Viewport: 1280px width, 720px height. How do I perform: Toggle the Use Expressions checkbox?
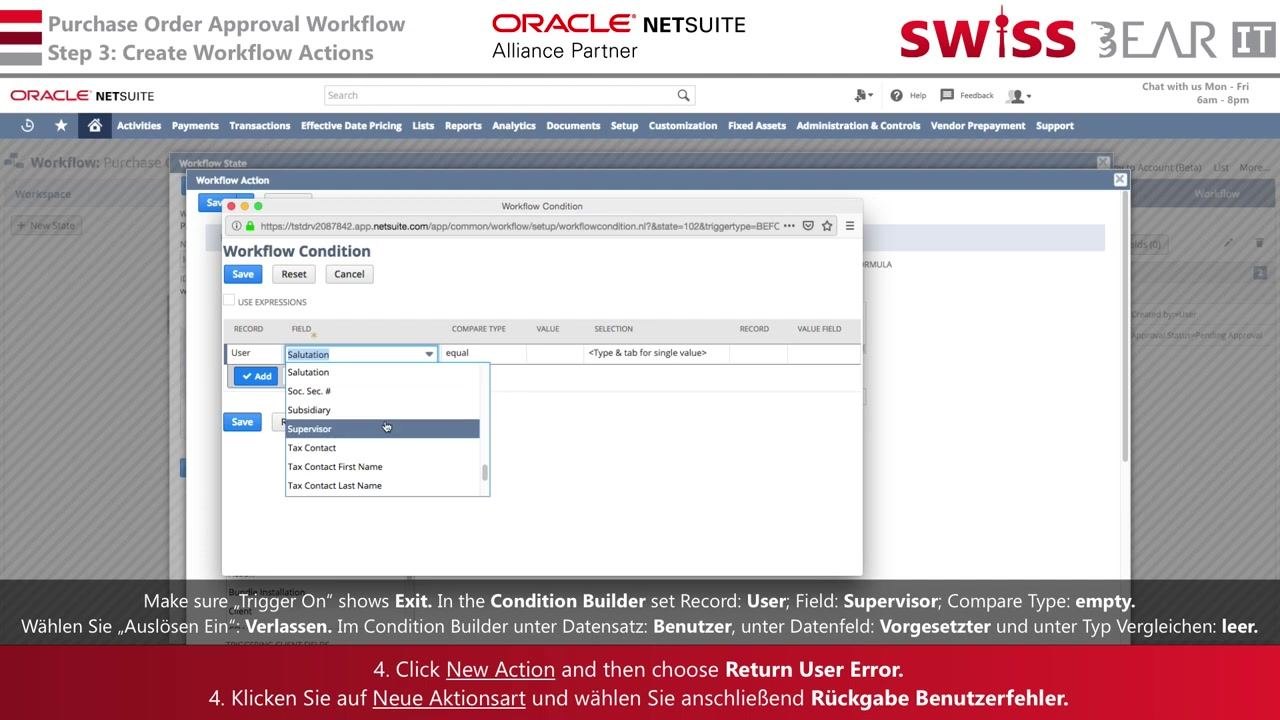[229, 300]
